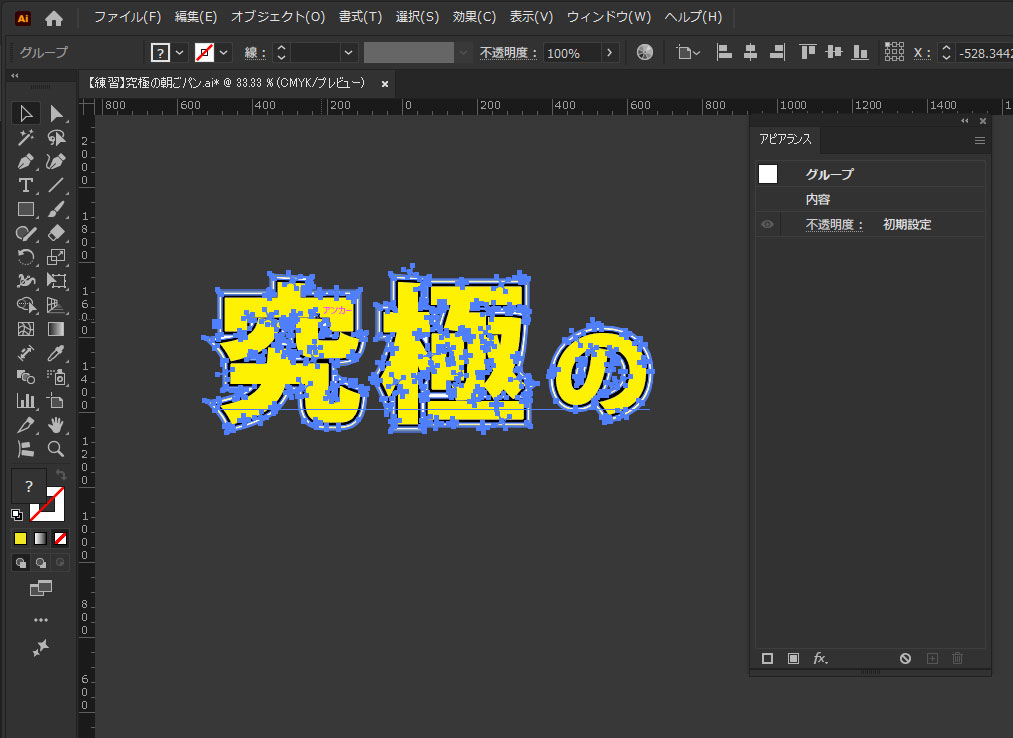Image resolution: width=1013 pixels, height=738 pixels.
Task: Open the 効果(C) menu
Action: click(474, 17)
